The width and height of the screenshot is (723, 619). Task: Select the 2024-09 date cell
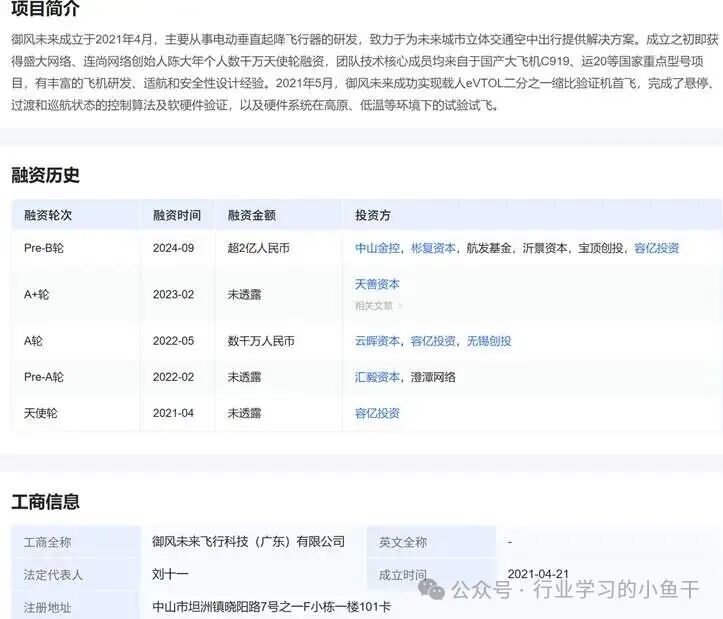173,248
